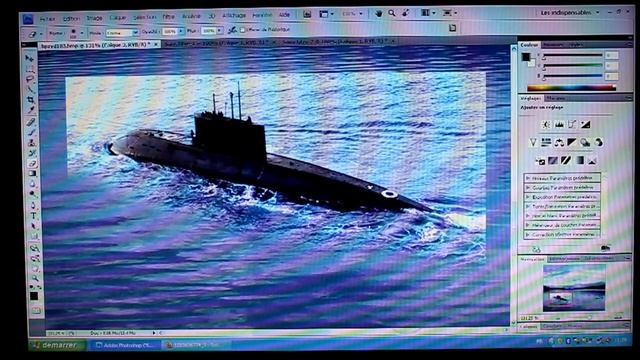Open the View Extras dropdown

pyautogui.click(x=326, y=14)
